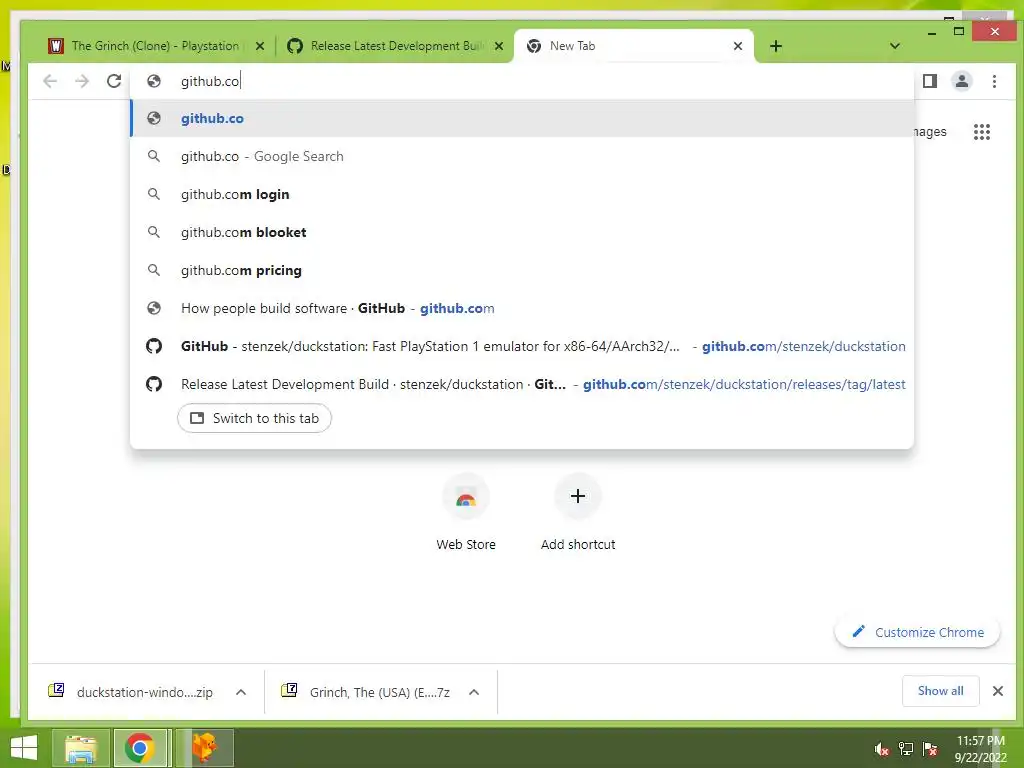Expand options for Grinch 7z download
Image resolution: width=1024 pixels, height=768 pixels.
pos(474,692)
